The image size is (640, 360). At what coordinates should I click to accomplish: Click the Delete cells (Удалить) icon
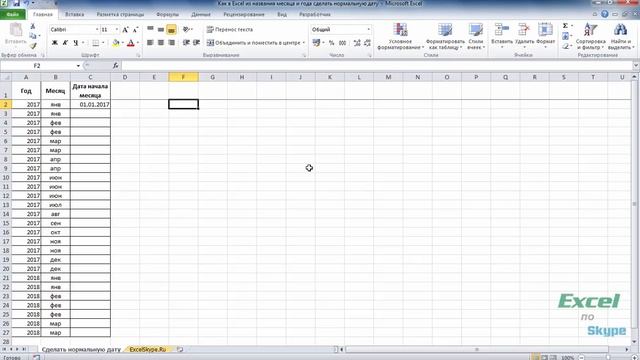tap(524, 29)
